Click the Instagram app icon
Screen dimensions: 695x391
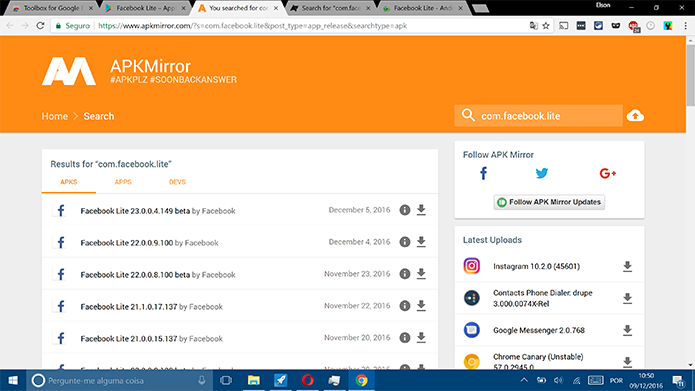[x=472, y=266]
